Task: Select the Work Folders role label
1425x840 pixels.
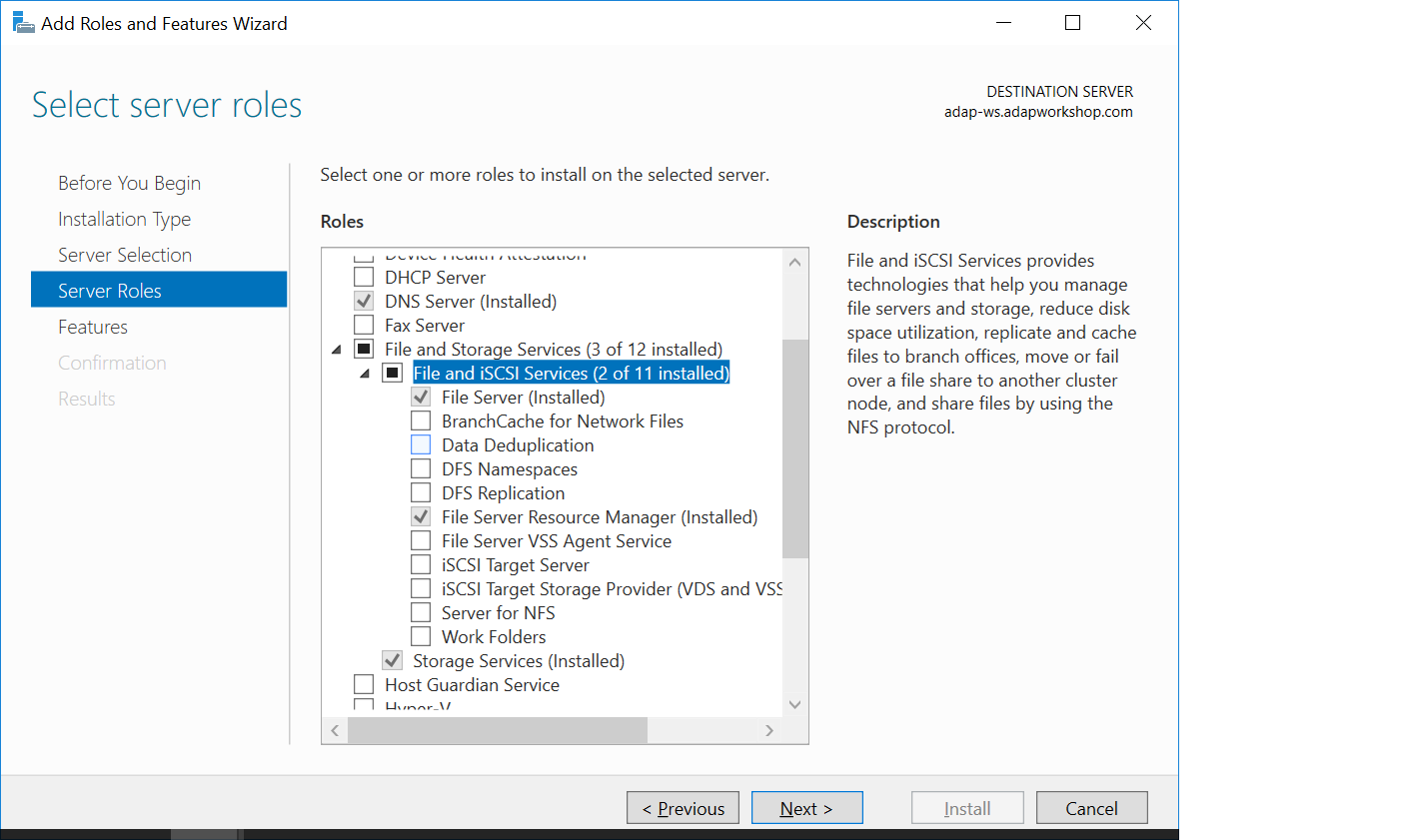Action: point(494,636)
